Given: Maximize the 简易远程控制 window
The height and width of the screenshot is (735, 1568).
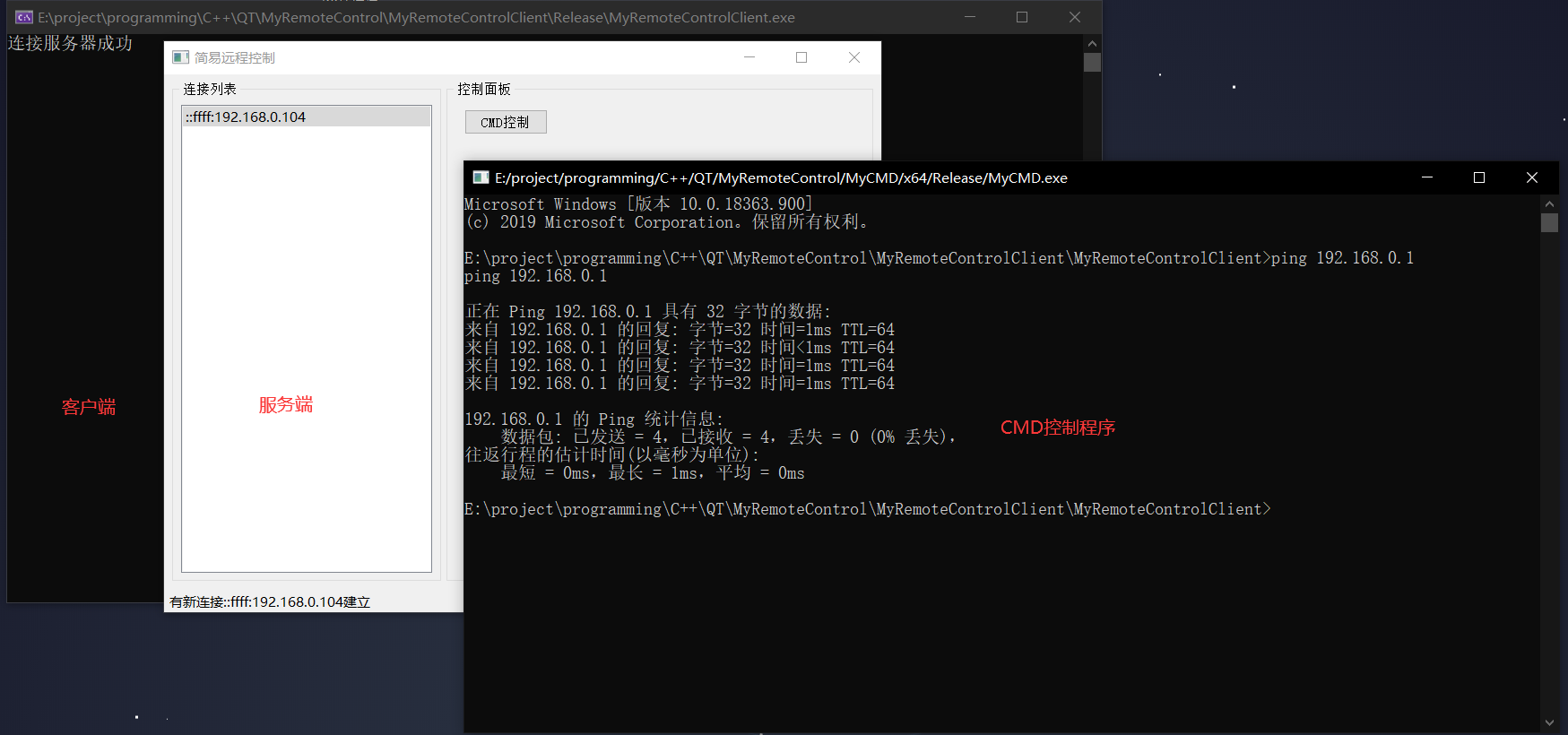Looking at the screenshot, I should click(x=801, y=57).
